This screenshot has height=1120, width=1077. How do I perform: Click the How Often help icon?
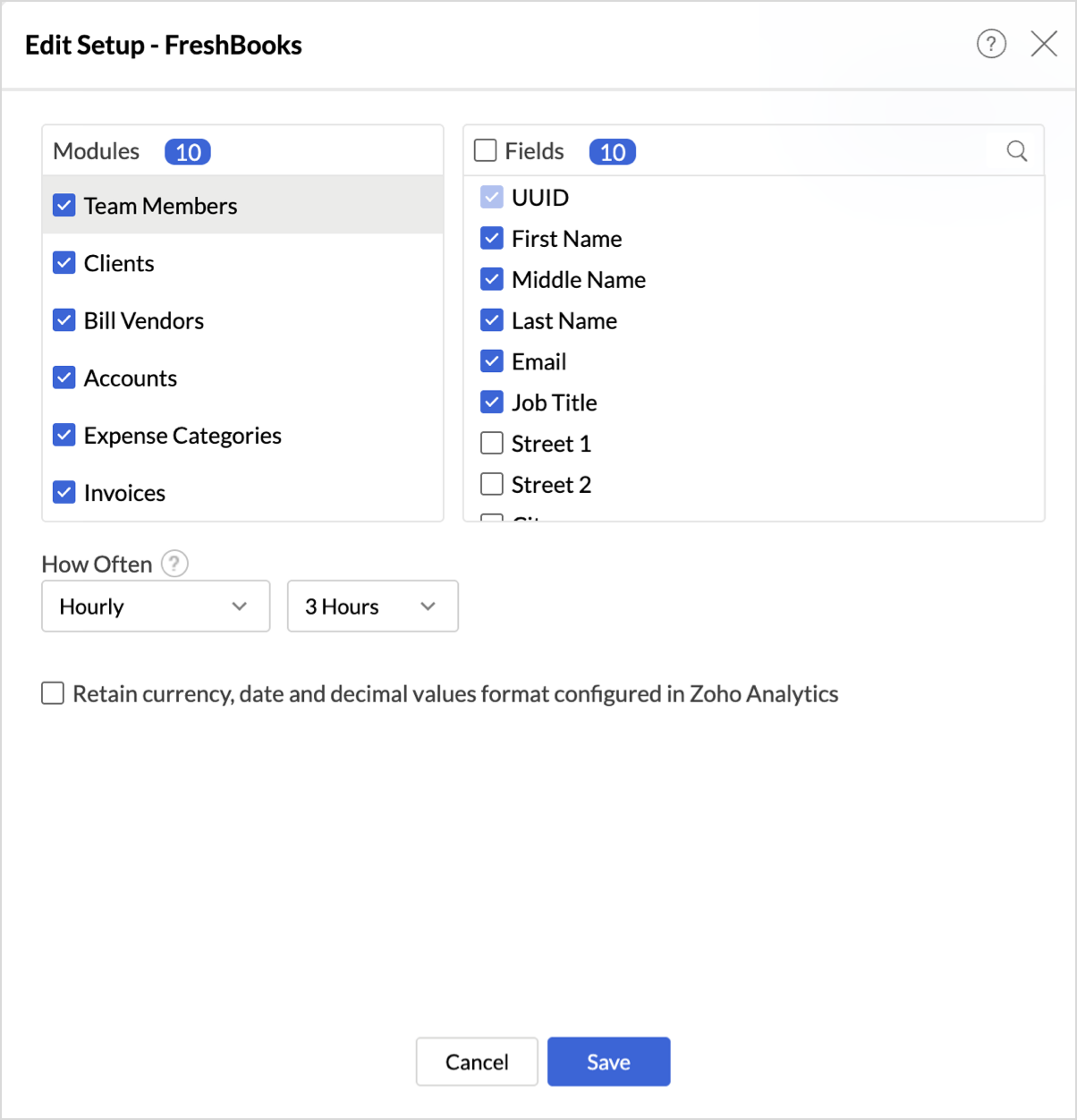[x=174, y=564]
